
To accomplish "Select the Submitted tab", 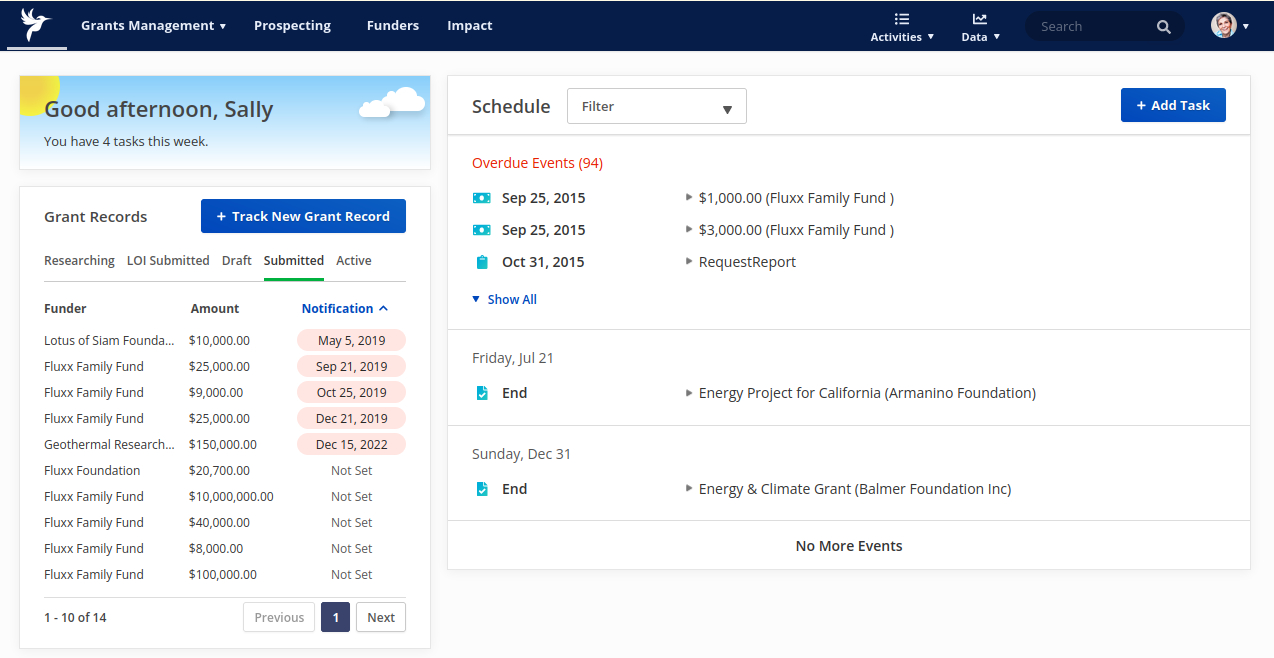I will tap(294, 260).
